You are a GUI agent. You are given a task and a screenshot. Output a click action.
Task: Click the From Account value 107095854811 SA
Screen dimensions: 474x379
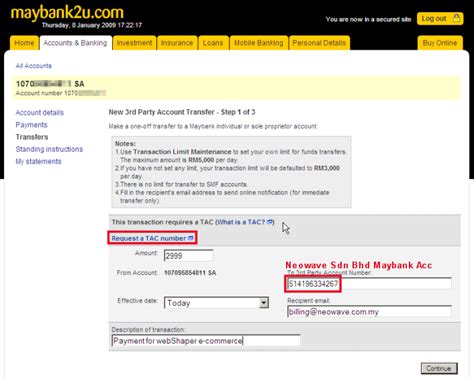point(190,273)
